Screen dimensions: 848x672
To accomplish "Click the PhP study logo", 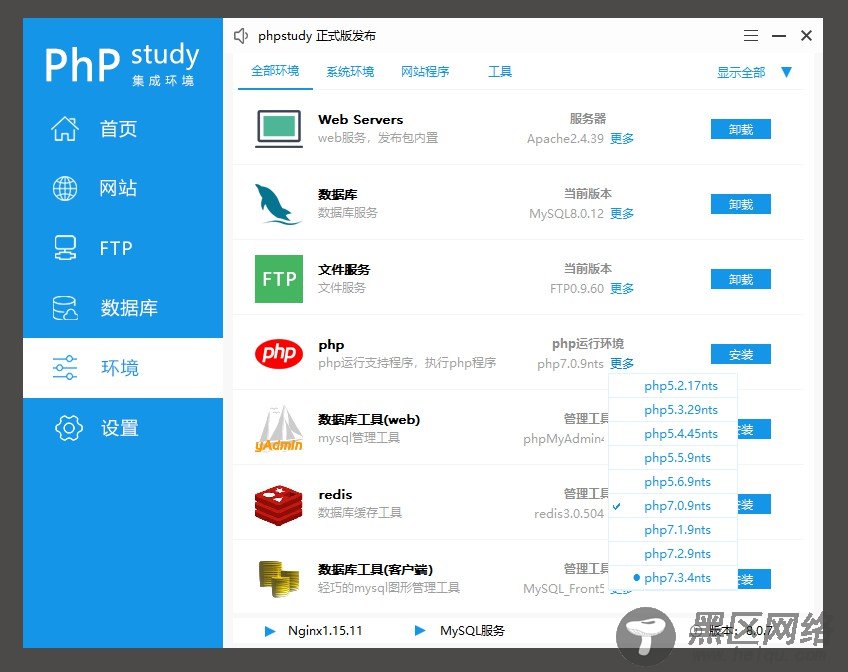I will [x=122, y=64].
